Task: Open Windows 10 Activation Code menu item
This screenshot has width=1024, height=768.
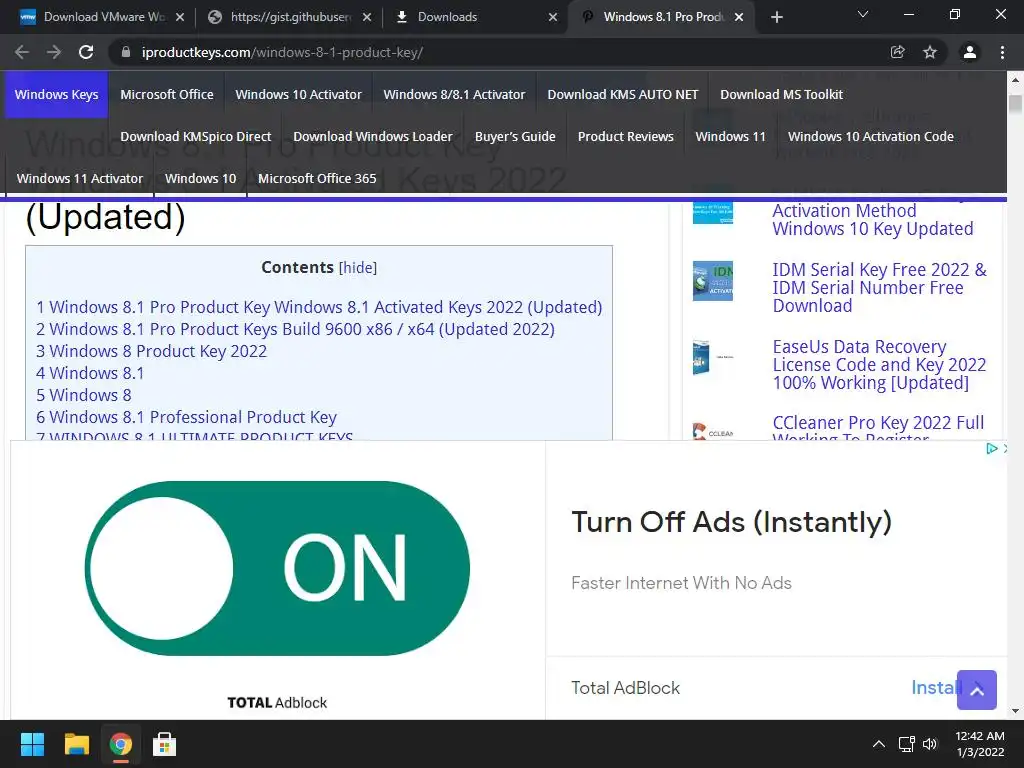Action: (x=871, y=136)
